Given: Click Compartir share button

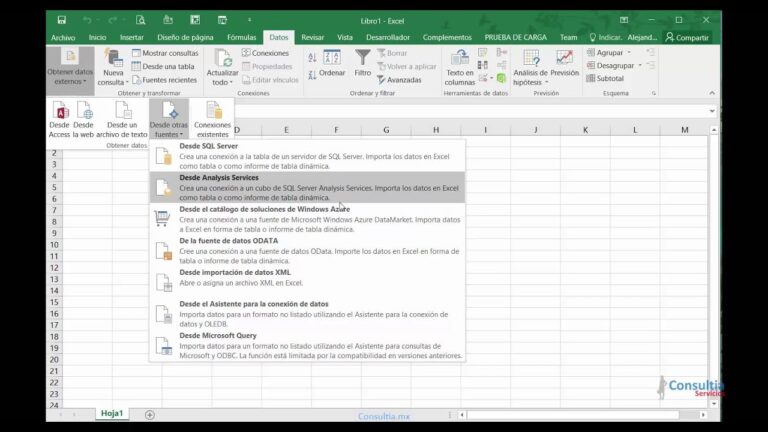Looking at the screenshot, I should pyautogui.click(x=687, y=37).
